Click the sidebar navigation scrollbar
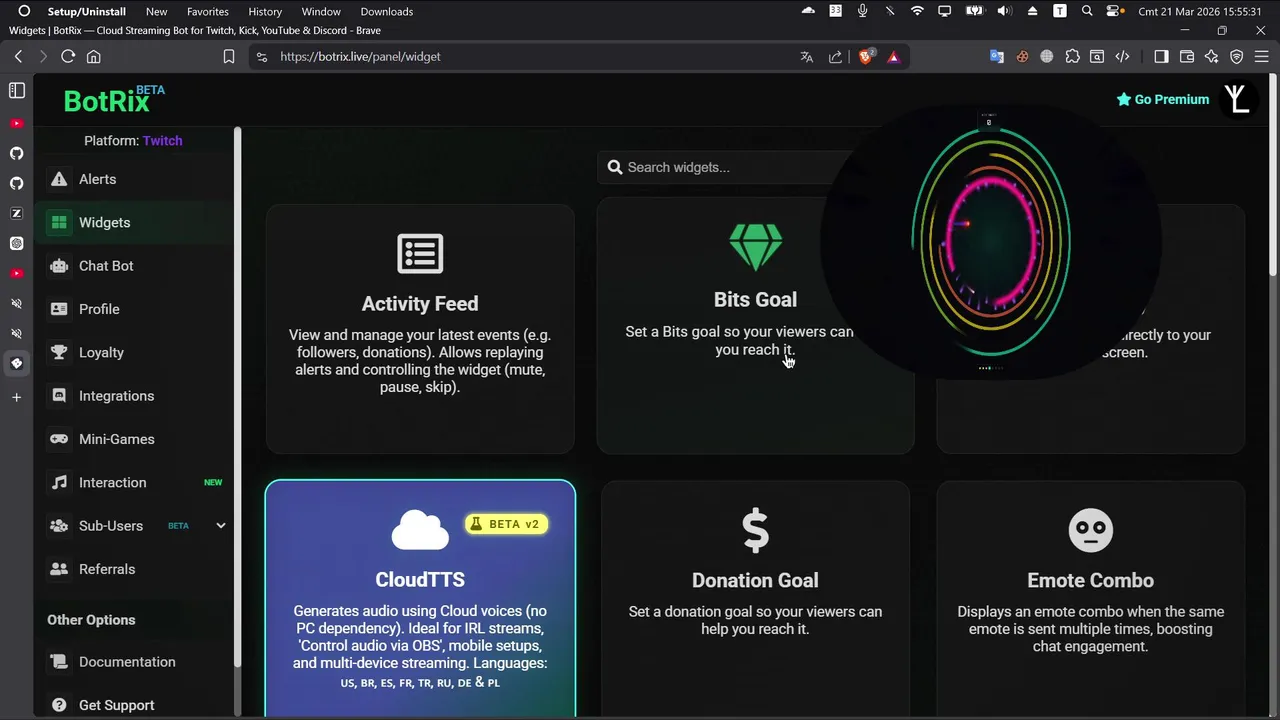Image resolution: width=1280 pixels, height=720 pixels. point(237,397)
